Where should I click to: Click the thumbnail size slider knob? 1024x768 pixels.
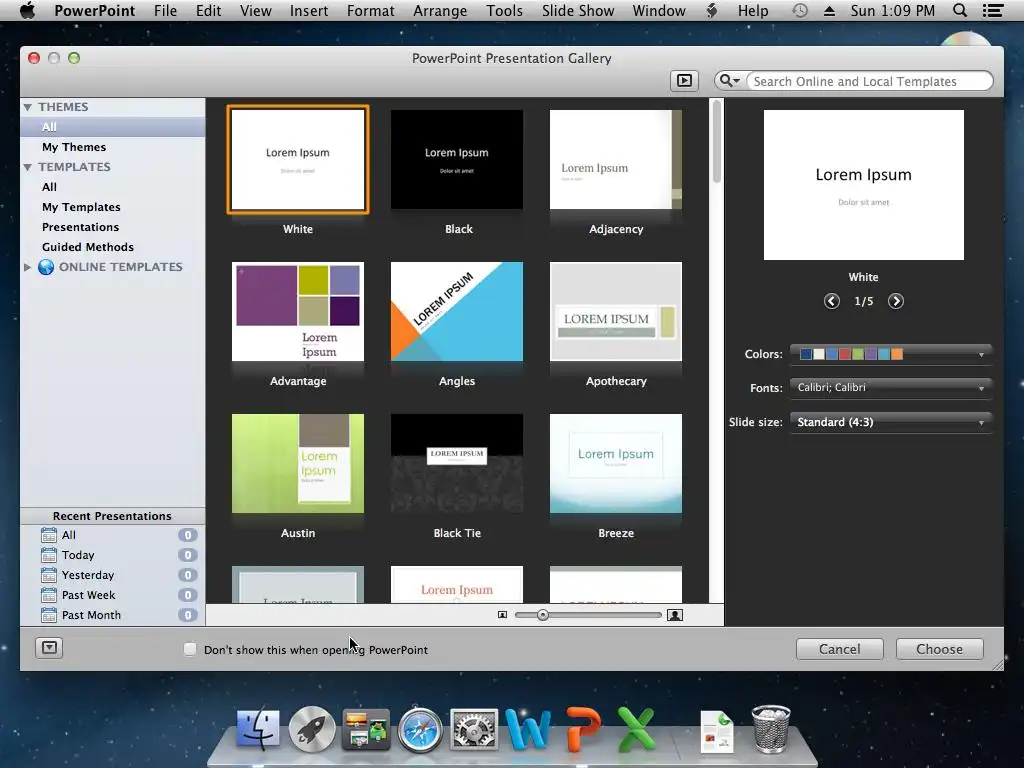tap(543, 615)
